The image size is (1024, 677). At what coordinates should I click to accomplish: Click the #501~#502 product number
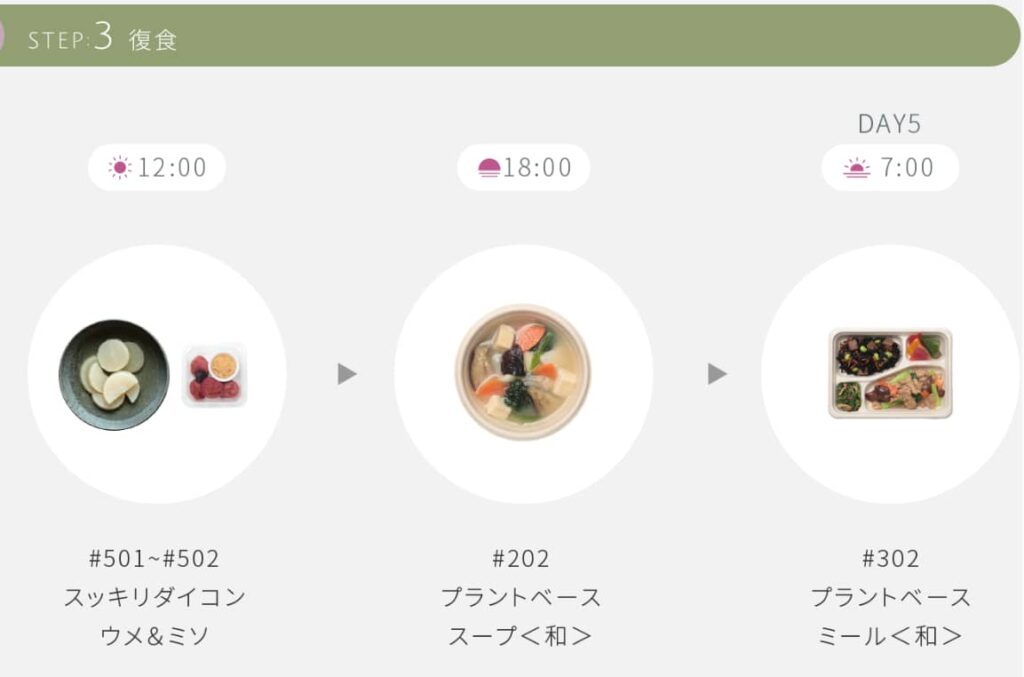click(154, 559)
